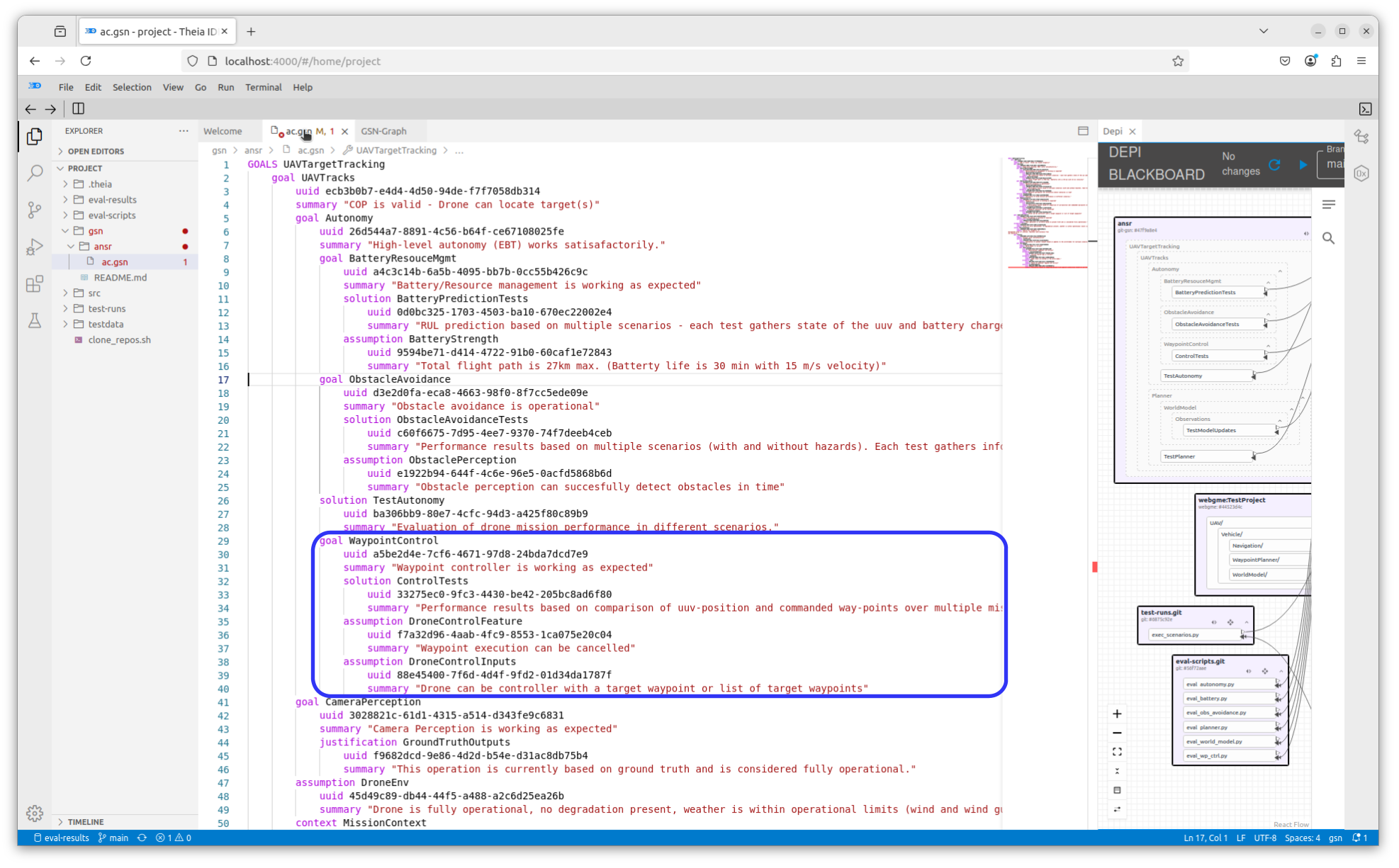The height and width of the screenshot is (868, 1399).
Task: Open the Terminal menu
Action: [263, 87]
